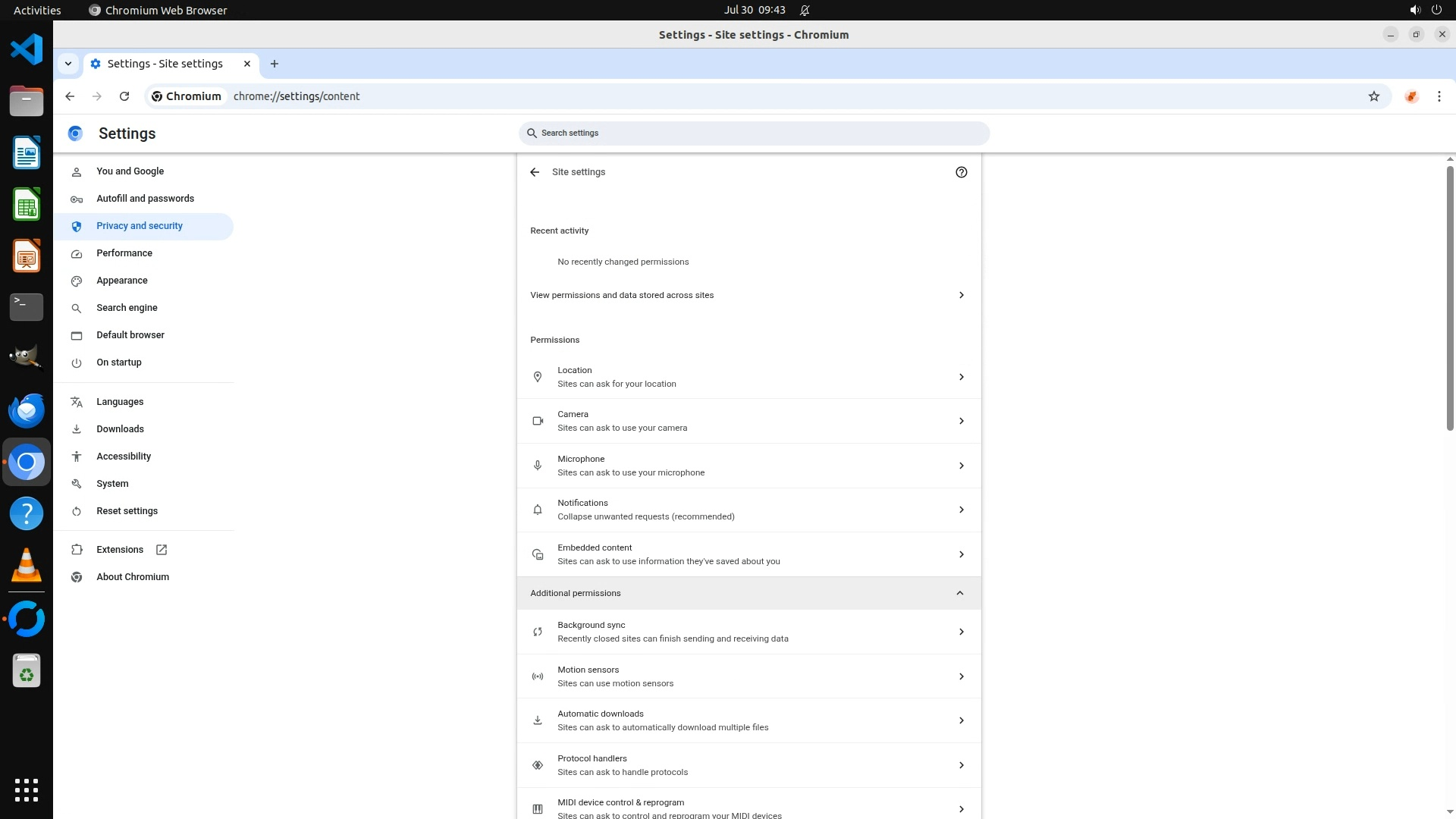The height and width of the screenshot is (819, 1456).
Task: Open the Site settings help icon
Action: point(961,172)
